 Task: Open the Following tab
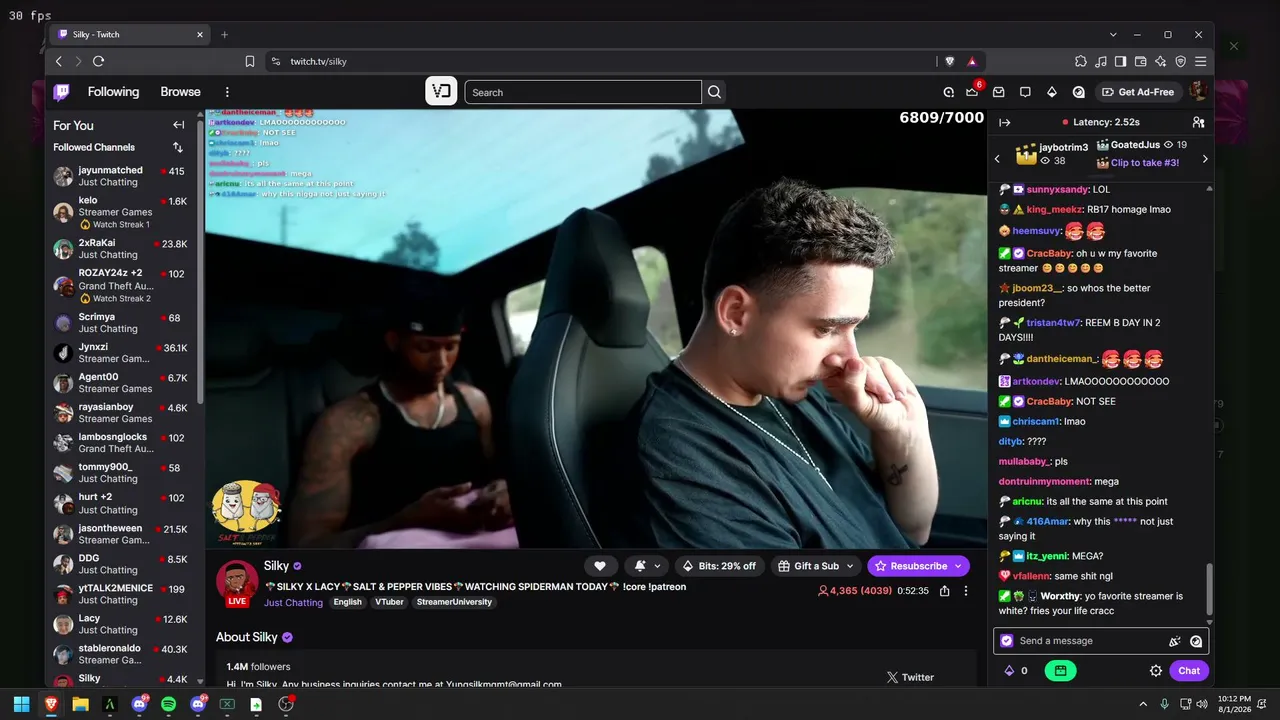[113, 92]
